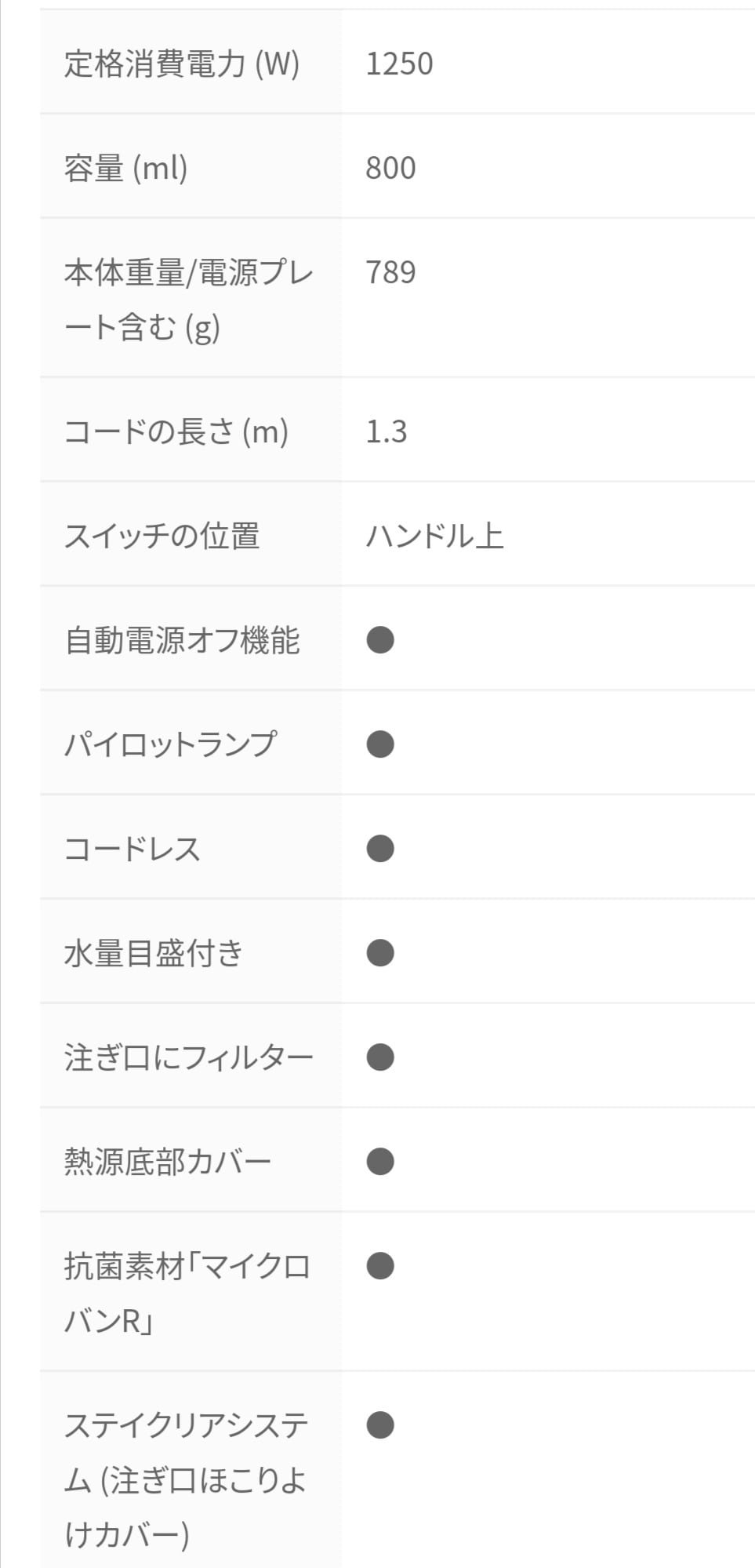Click the dot in the コードレス row

380,849
